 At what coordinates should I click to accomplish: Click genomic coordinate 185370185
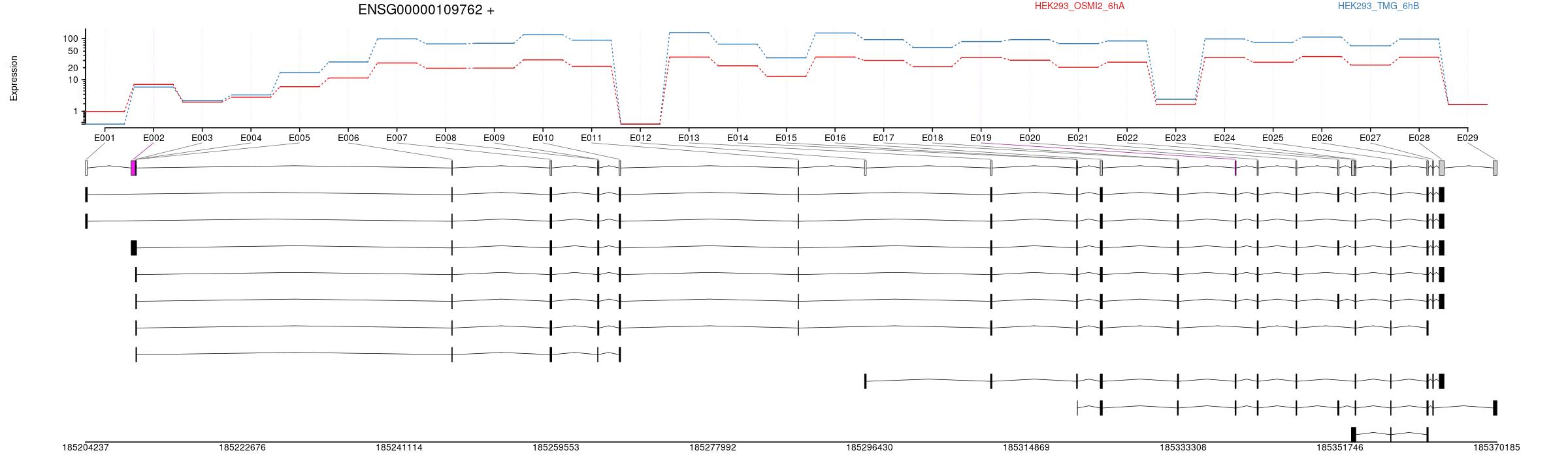point(1497,448)
